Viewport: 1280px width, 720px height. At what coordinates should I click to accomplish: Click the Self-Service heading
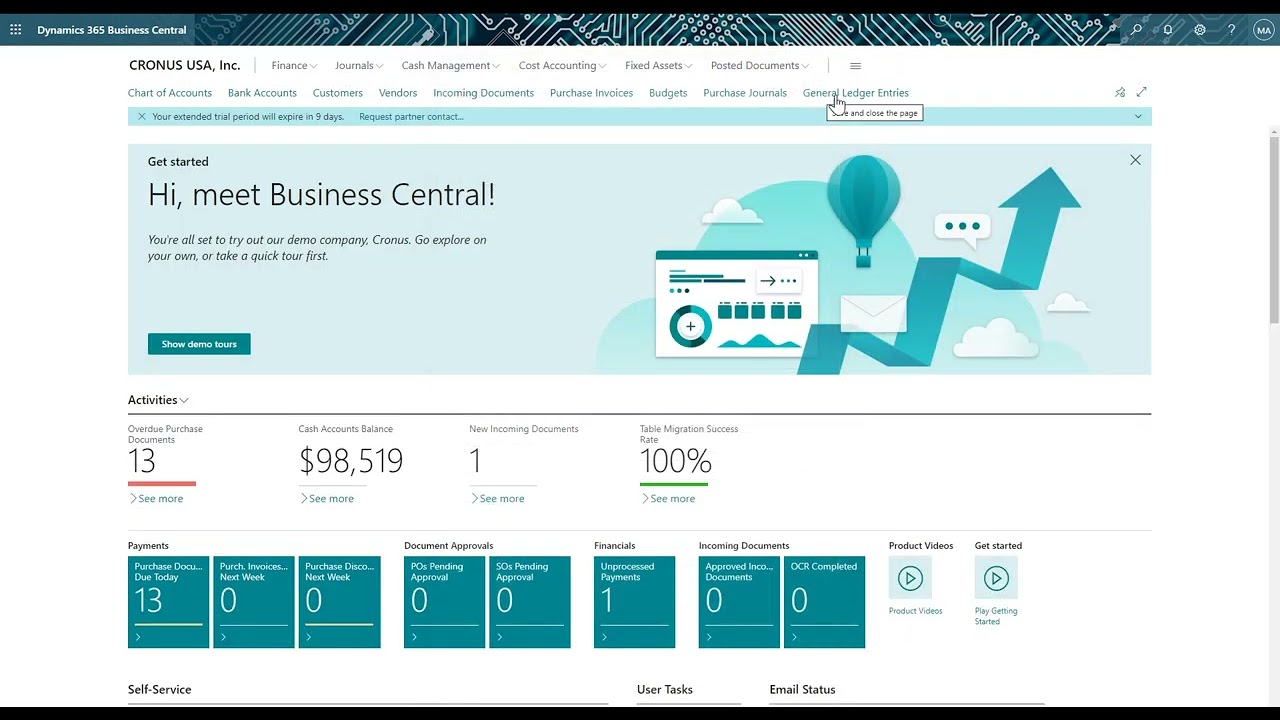[159, 690]
